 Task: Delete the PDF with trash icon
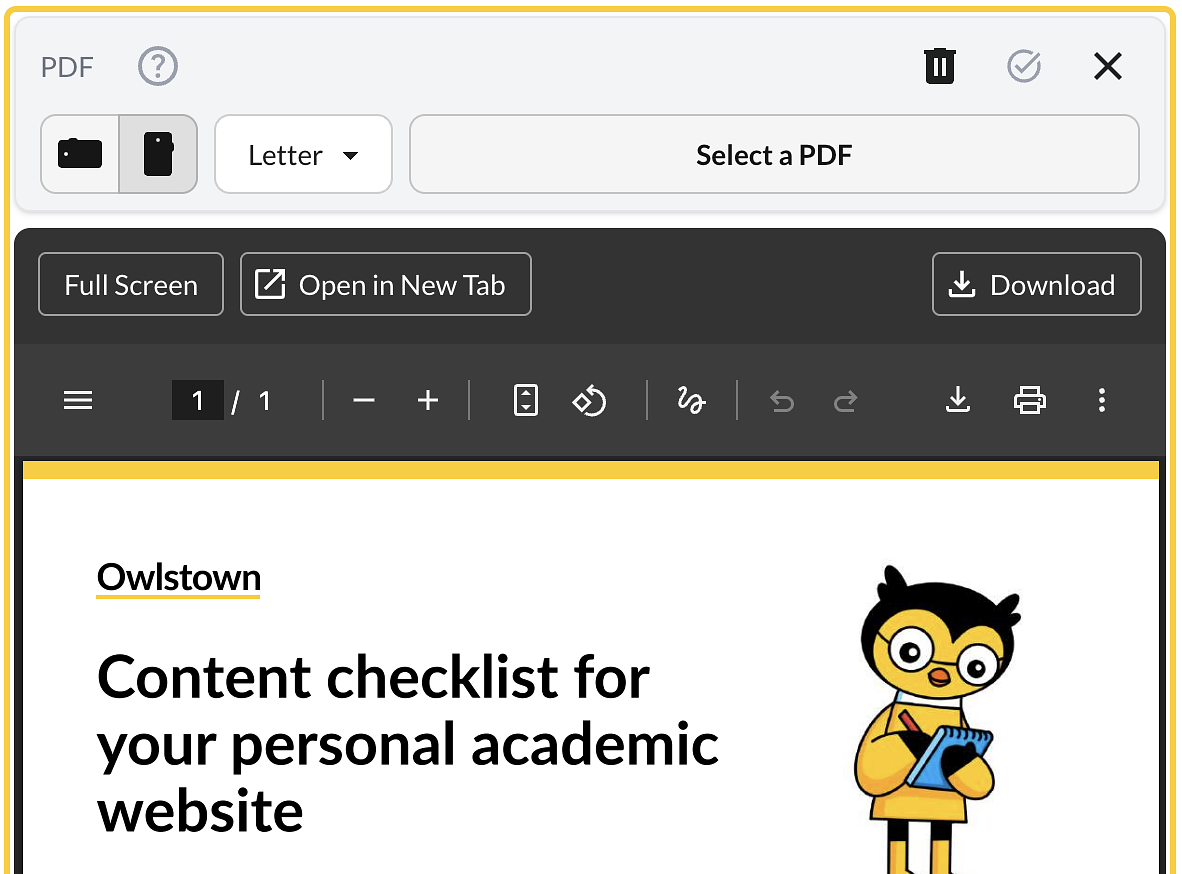click(939, 67)
